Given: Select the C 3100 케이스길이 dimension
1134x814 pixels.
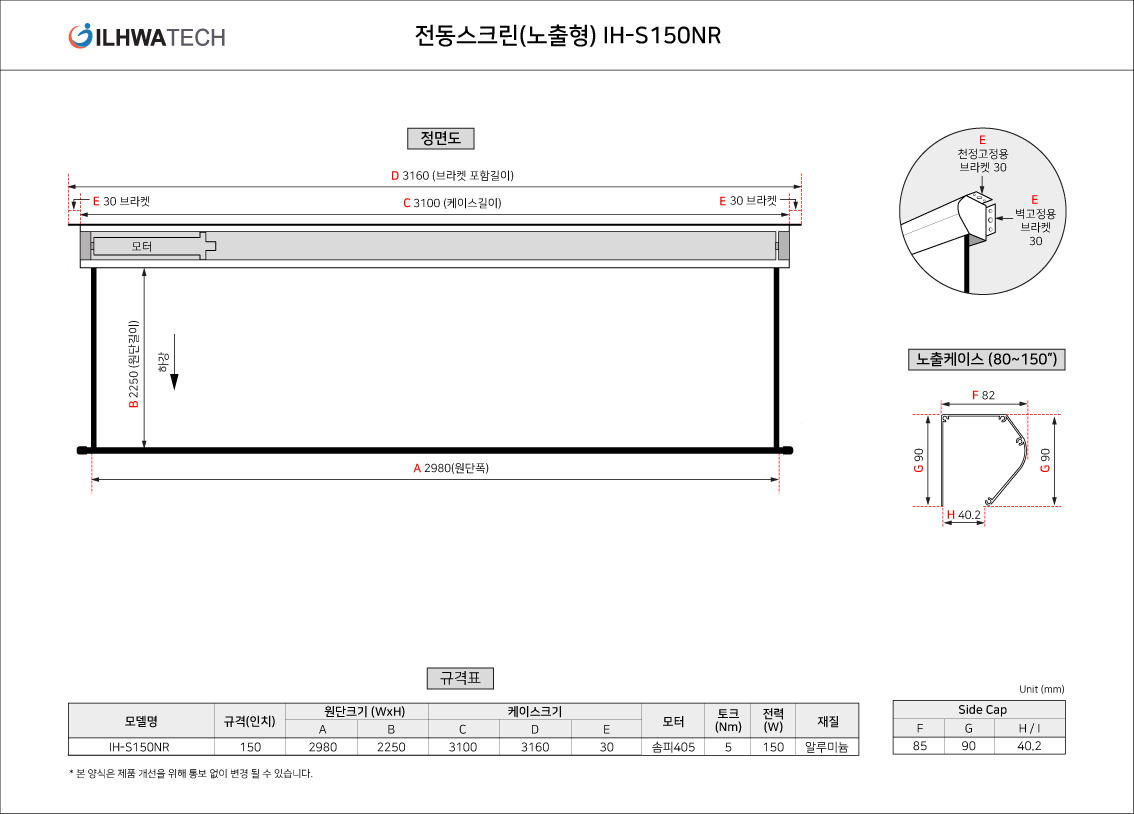Looking at the screenshot, I should coord(452,203).
